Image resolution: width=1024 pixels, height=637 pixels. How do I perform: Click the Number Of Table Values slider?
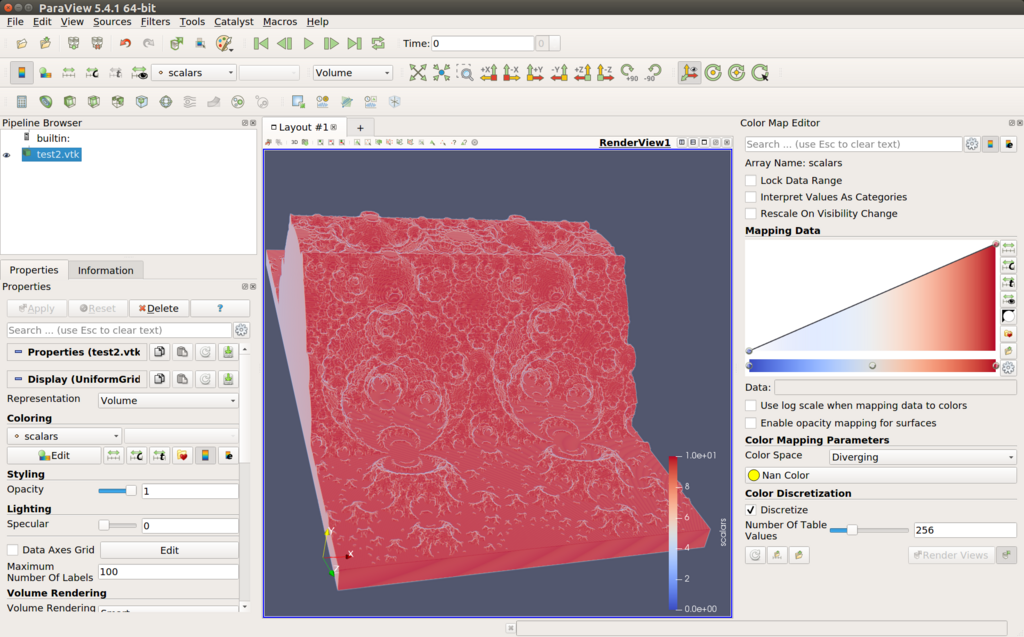coord(869,530)
